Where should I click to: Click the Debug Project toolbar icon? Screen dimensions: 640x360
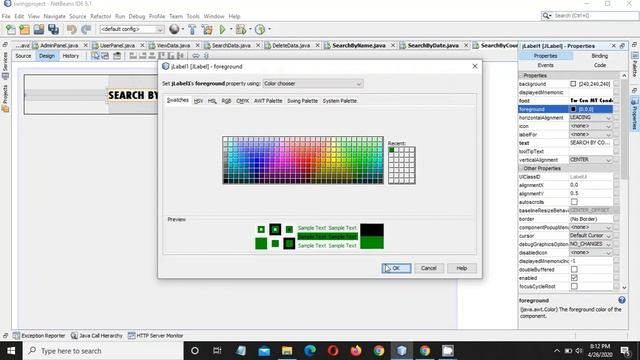pyautogui.click(x=241, y=29)
